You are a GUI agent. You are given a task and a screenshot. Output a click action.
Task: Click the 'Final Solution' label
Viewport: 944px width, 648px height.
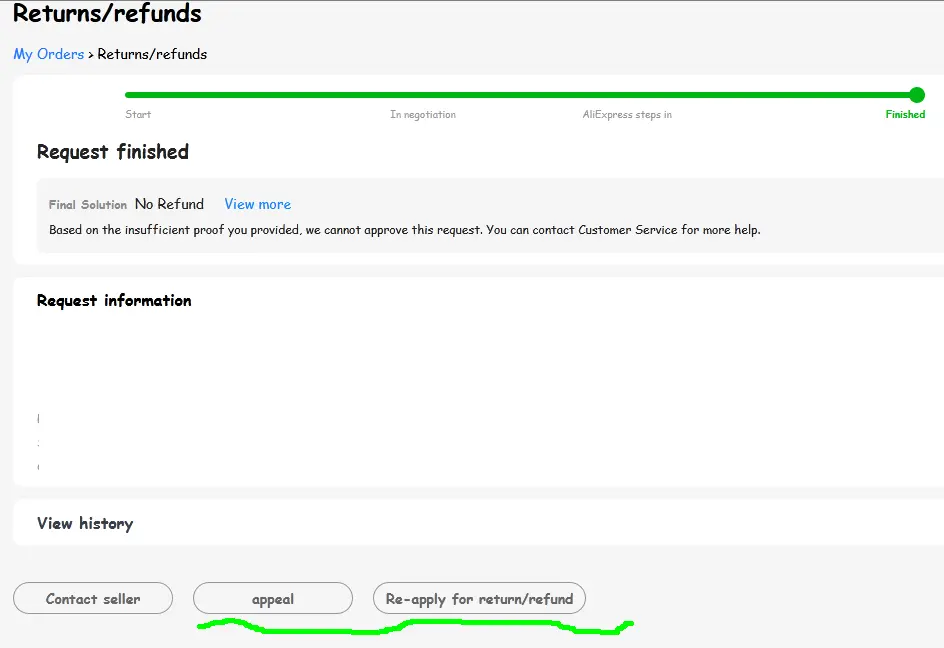pyautogui.click(x=88, y=205)
